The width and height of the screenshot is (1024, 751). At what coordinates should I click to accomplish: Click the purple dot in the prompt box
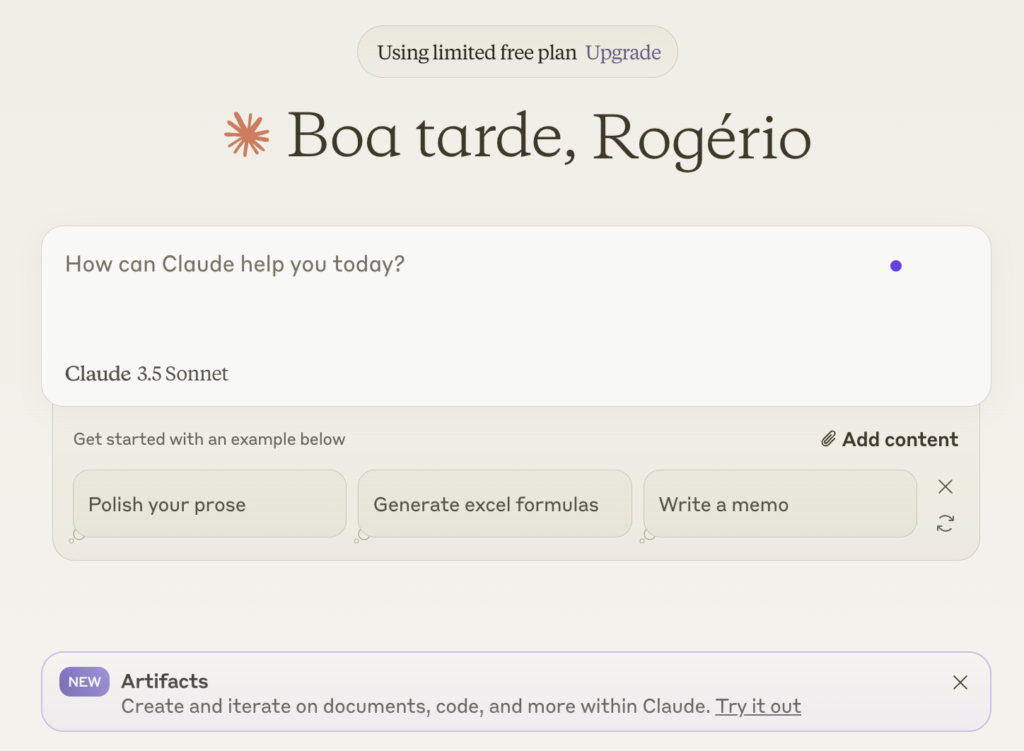coord(896,266)
